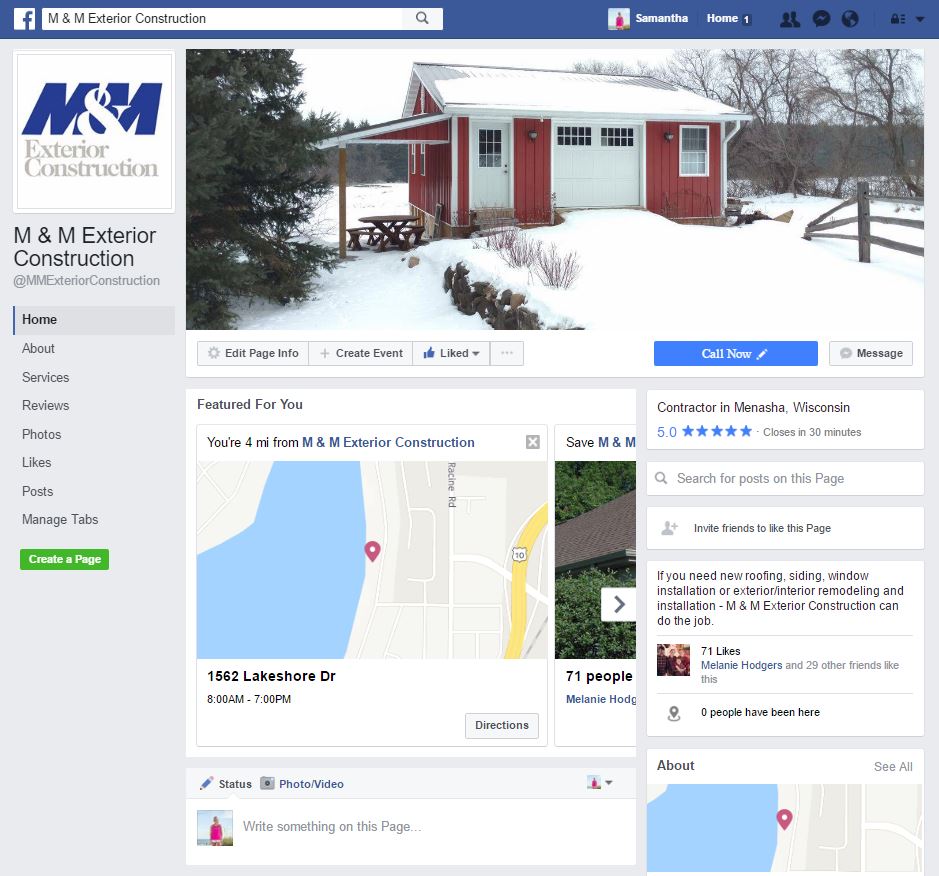
Task: Close the 'You're 4 mi from' card
Action: pos(532,442)
